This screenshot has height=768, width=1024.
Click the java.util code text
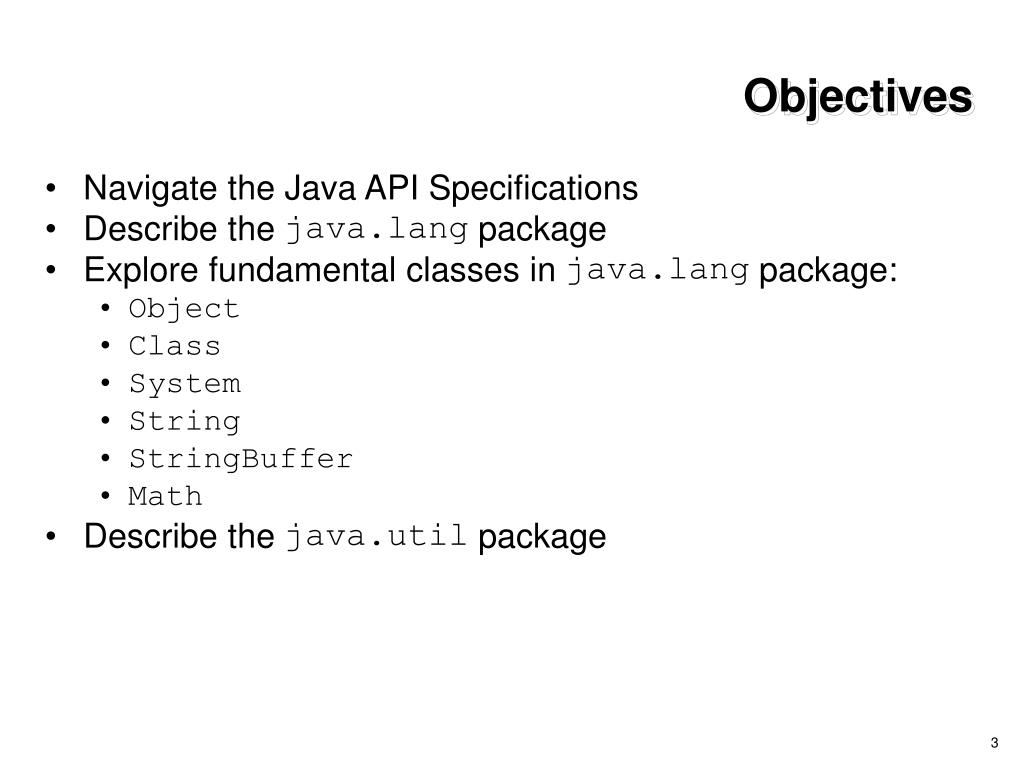(376, 536)
